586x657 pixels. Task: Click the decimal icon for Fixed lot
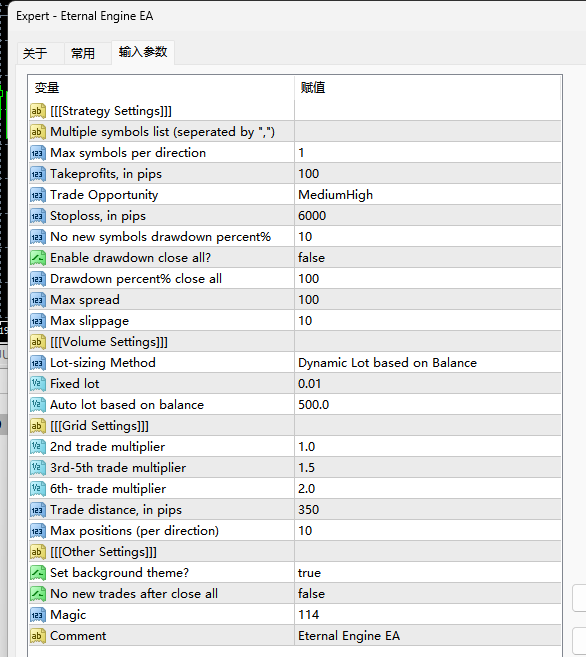38,384
